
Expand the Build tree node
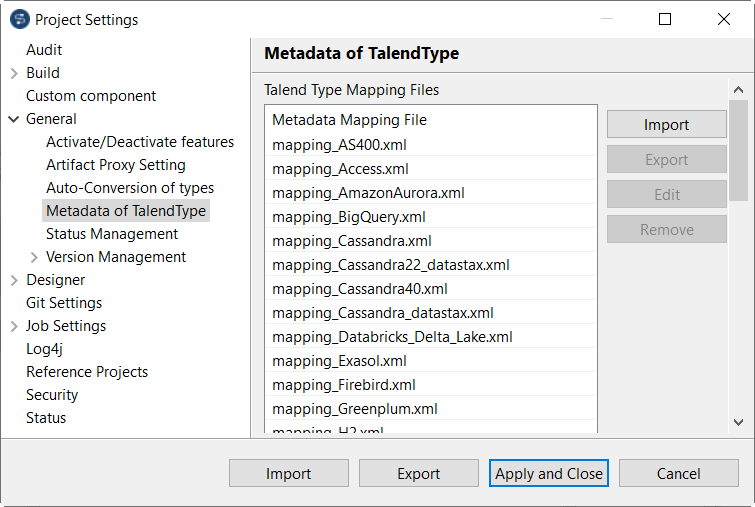coord(14,73)
